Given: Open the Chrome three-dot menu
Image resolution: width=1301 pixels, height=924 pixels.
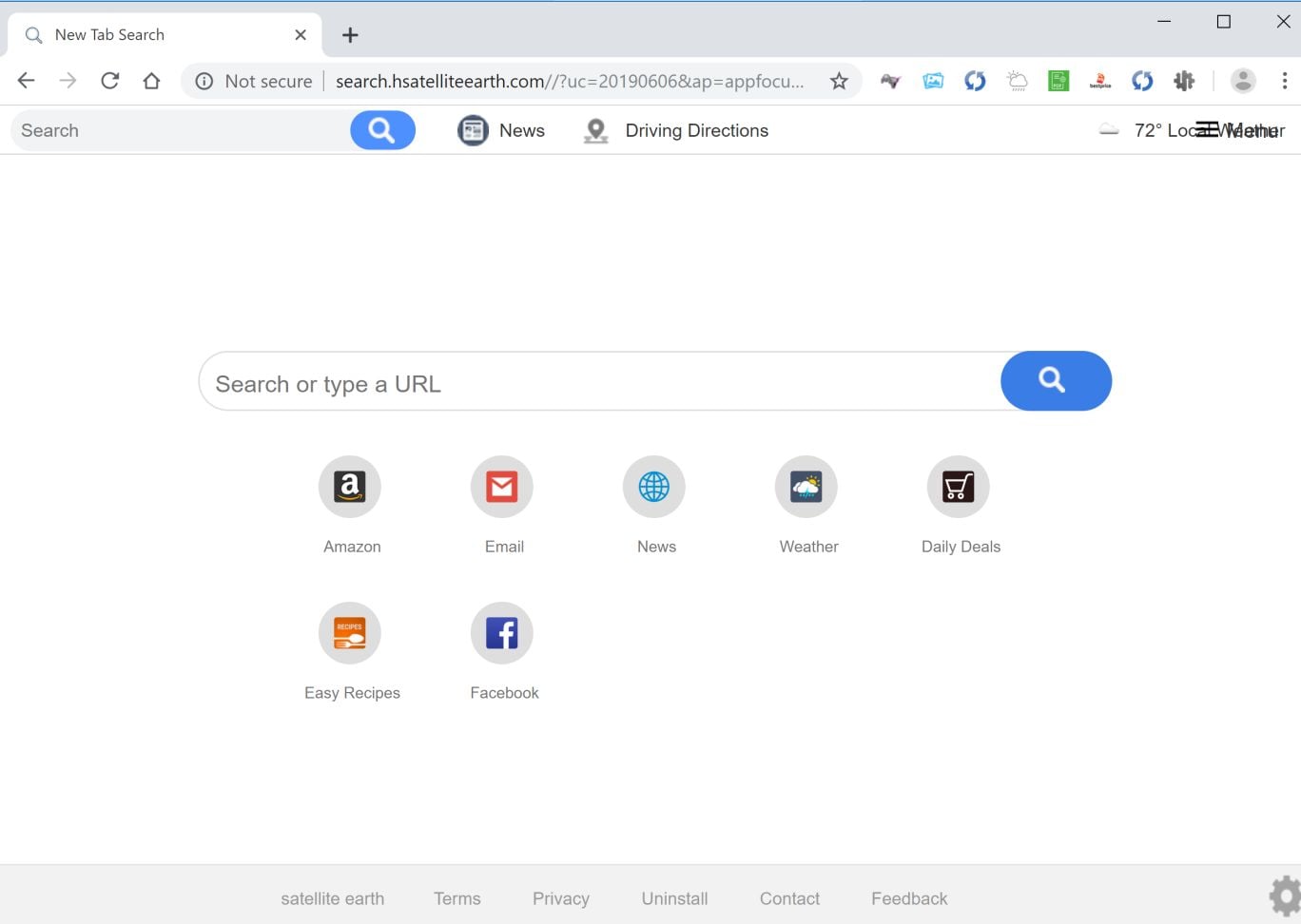Looking at the screenshot, I should click(1284, 81).
